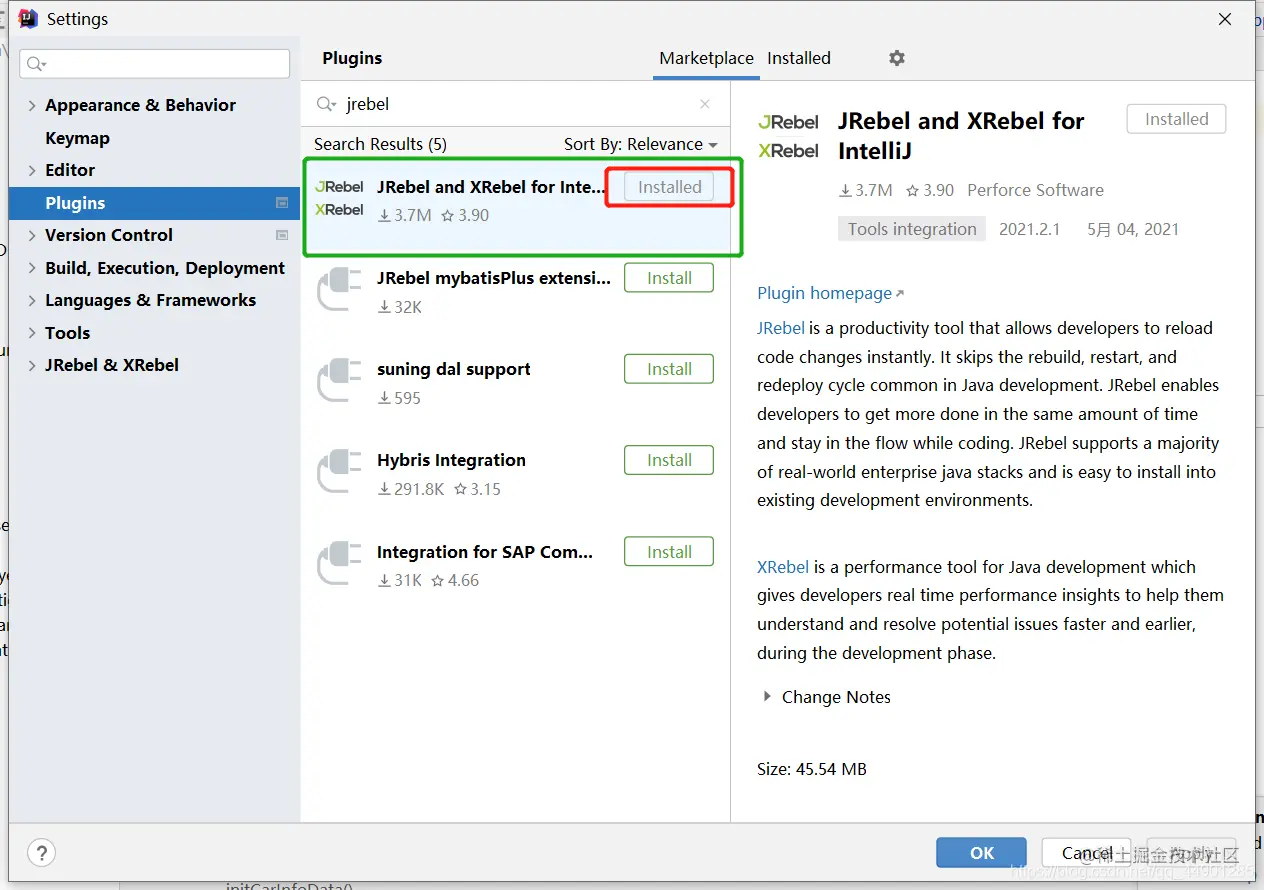1264x890 pixels.
Task: Click Installed button in JRebel list row
Action: point(669,187)
